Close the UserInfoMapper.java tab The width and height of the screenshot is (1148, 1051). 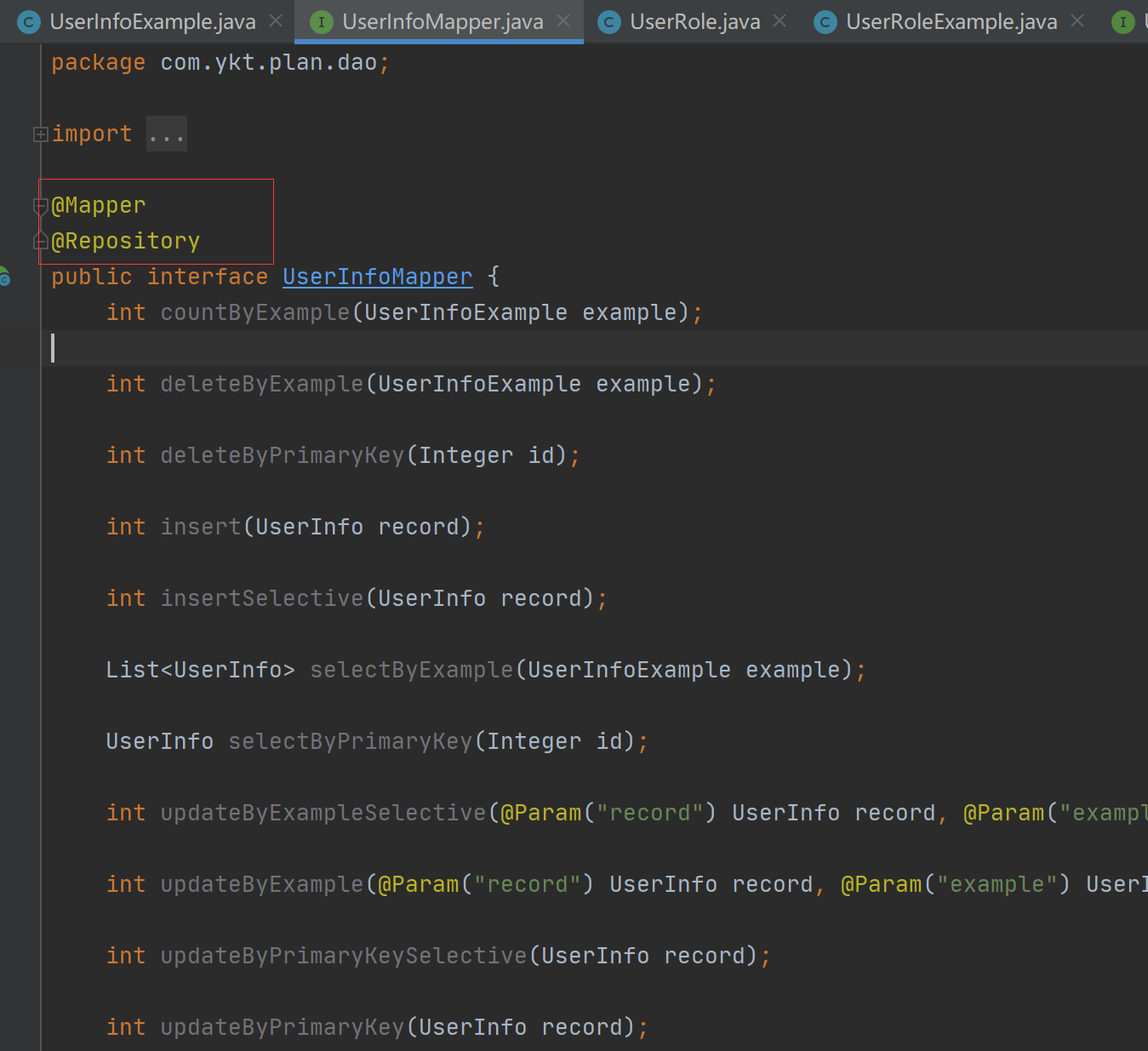(563, 20)
